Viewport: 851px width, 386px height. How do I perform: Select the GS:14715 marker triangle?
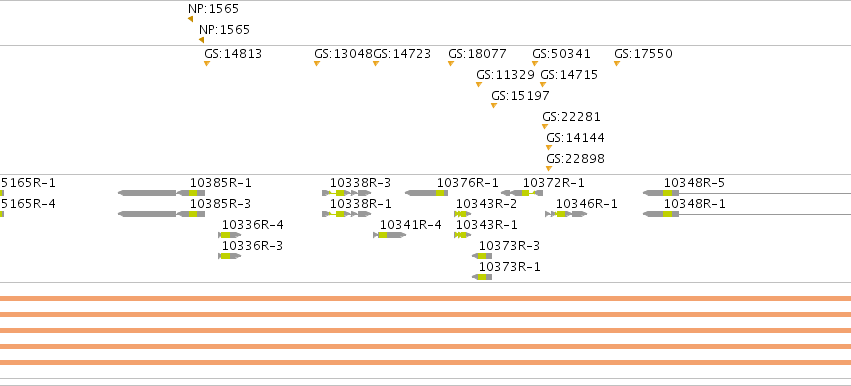543,85
